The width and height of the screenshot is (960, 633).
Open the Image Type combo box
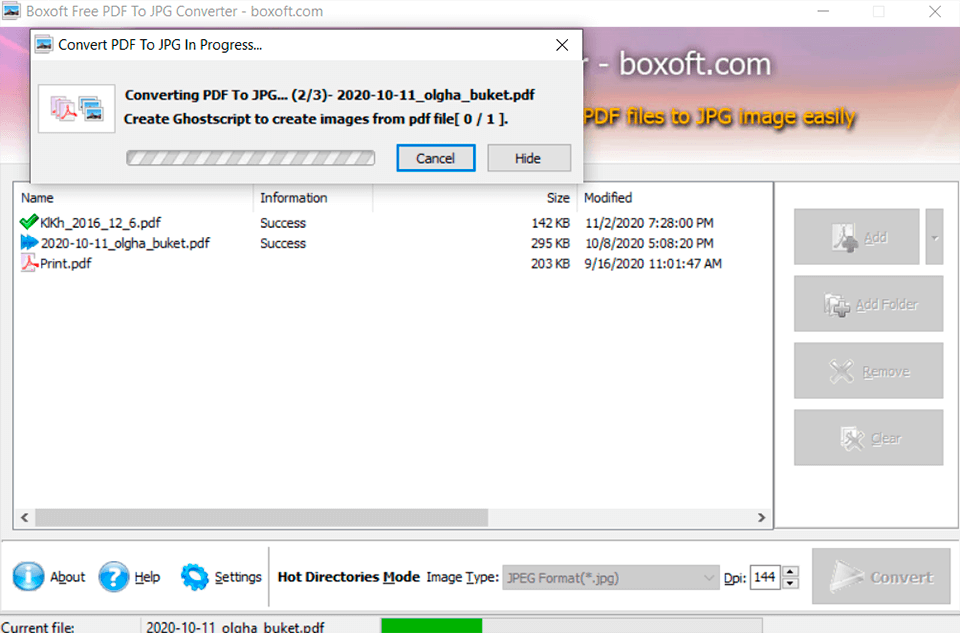click(610, 578)
